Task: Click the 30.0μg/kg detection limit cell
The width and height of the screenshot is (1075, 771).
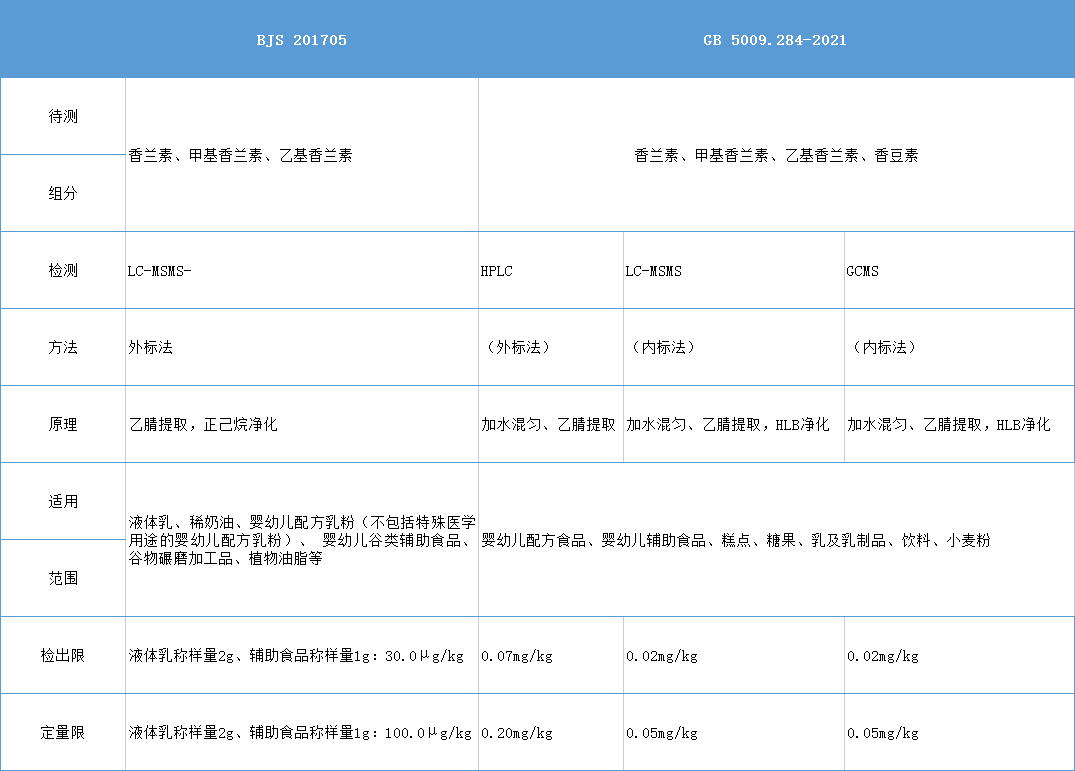Action: click(x=302, y=655)
